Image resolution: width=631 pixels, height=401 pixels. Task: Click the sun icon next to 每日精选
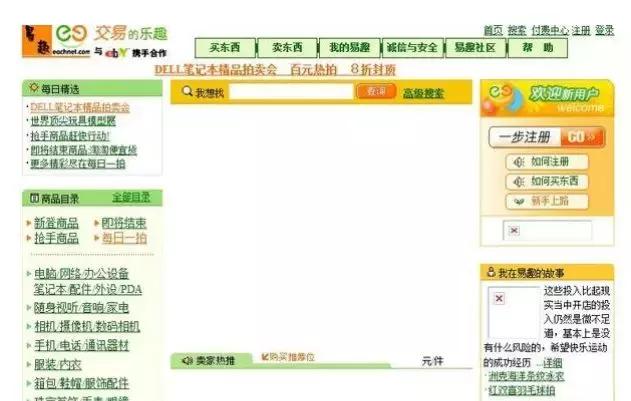tap(34, 87)
